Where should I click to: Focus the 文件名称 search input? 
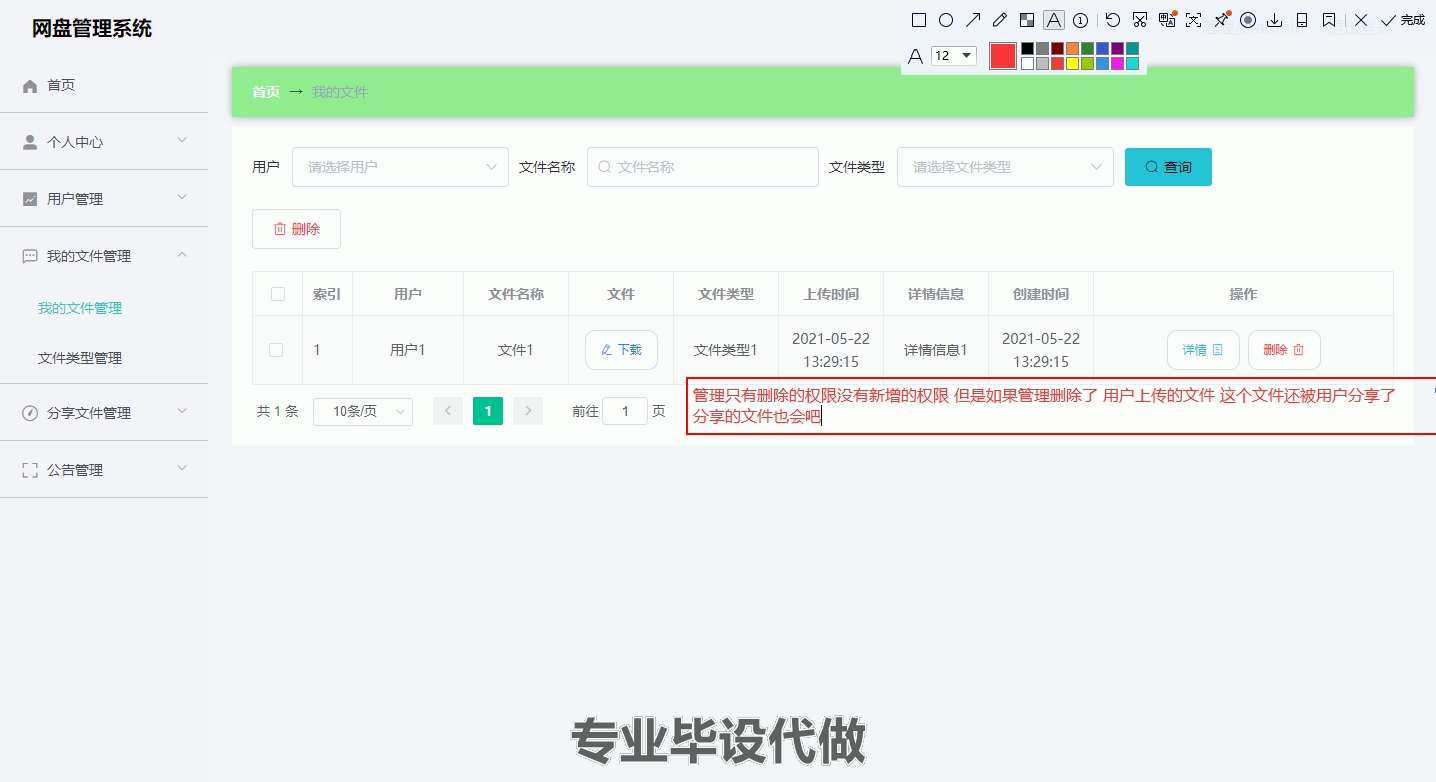pyautogui.click(x=703, y=167)
